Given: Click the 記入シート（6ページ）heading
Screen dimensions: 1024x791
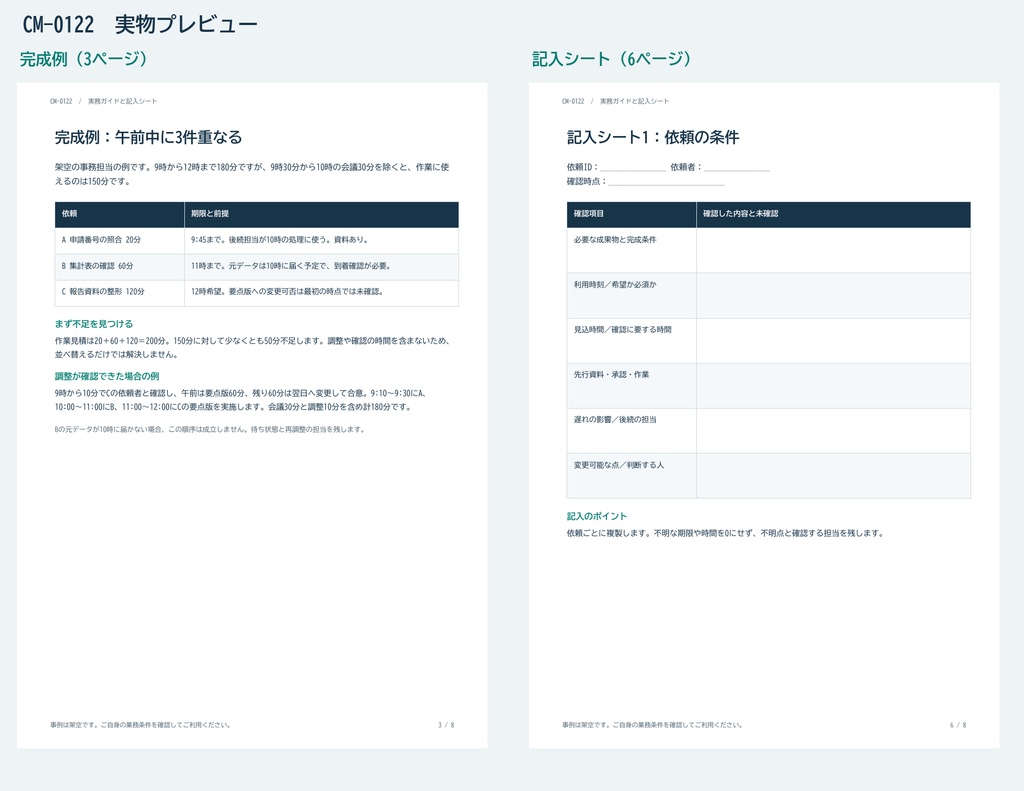Looking at the screenshot, I should point(612,59).
